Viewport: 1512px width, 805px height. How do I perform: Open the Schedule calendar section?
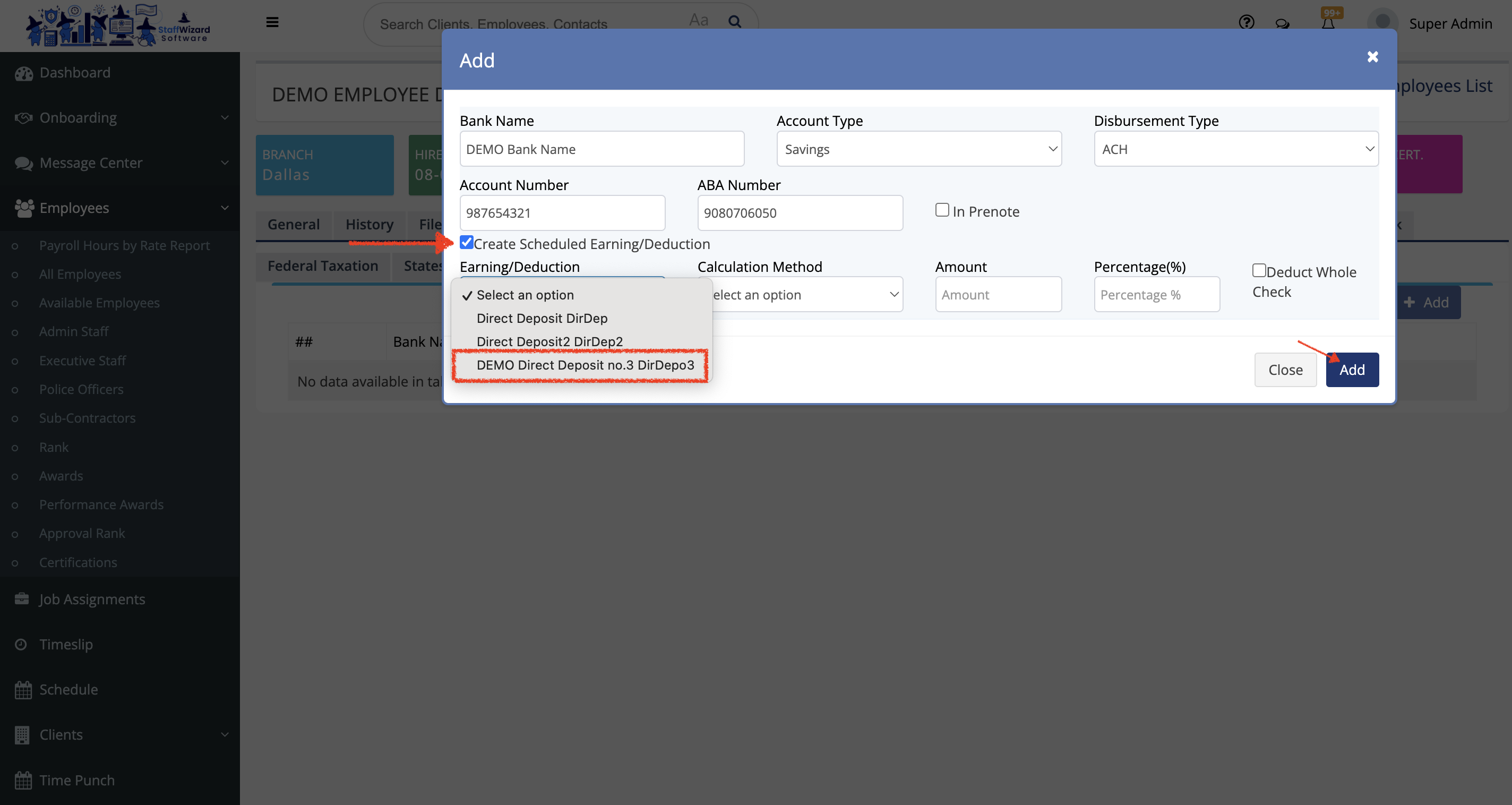(68, 689)
